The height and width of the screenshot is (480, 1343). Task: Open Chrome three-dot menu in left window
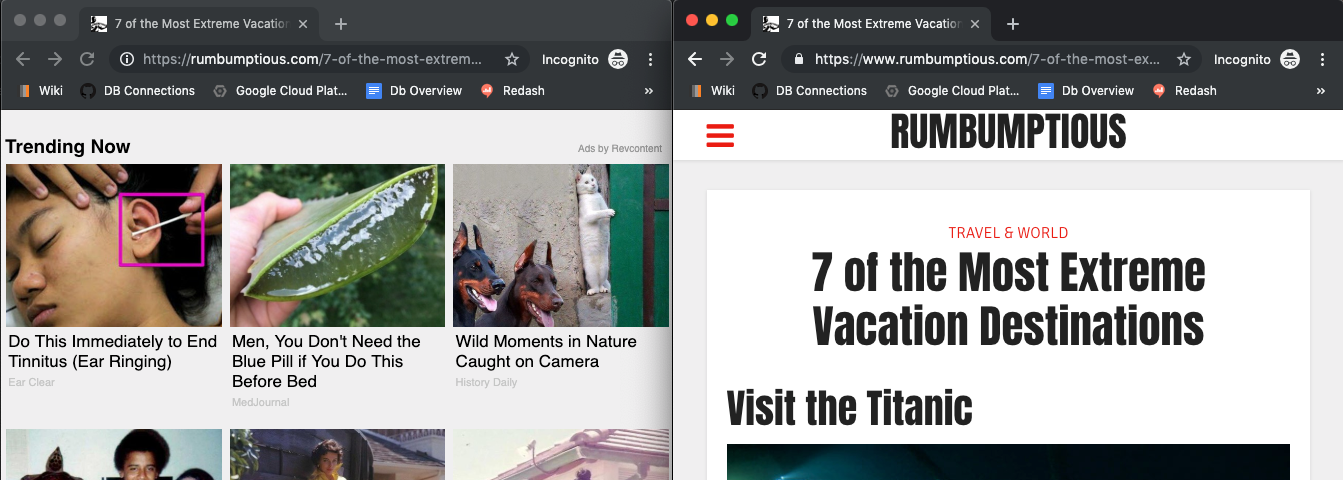tap(651, 59)
